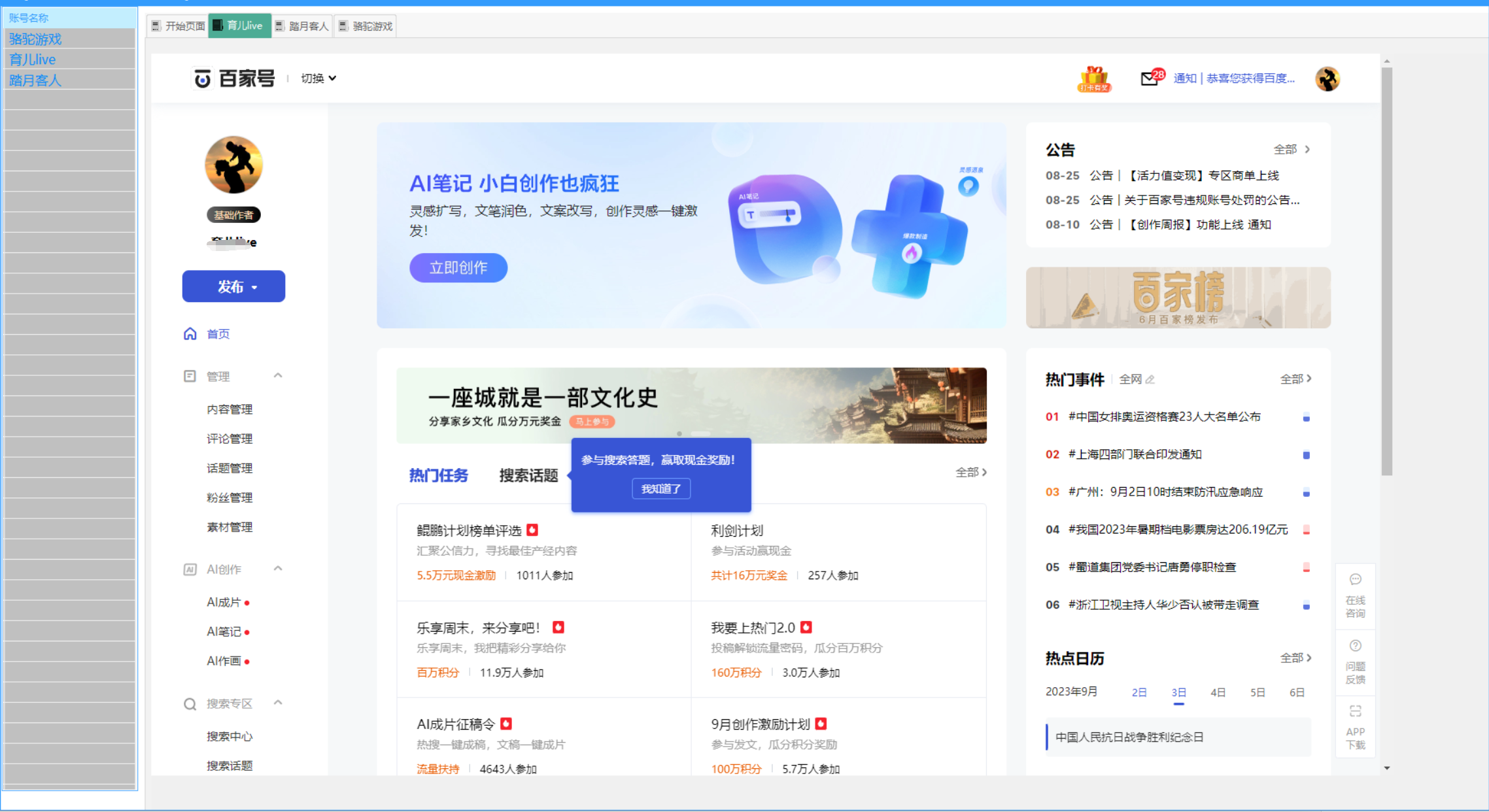Click fire badge next to 乐享周末

point(558,627)
